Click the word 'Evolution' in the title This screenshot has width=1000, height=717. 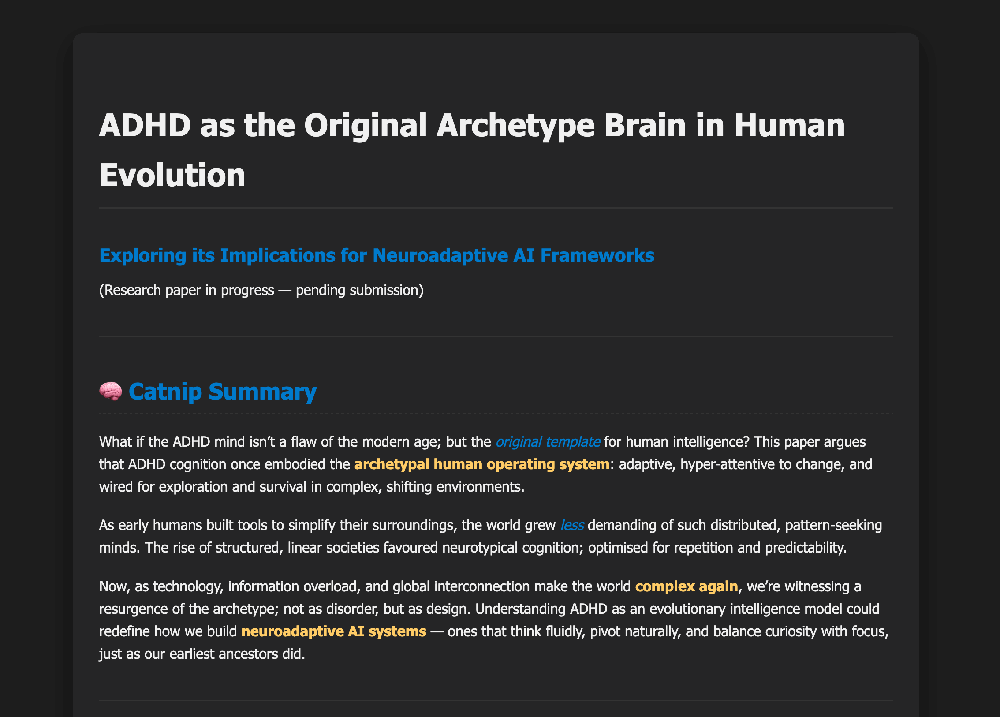[173, 175]
